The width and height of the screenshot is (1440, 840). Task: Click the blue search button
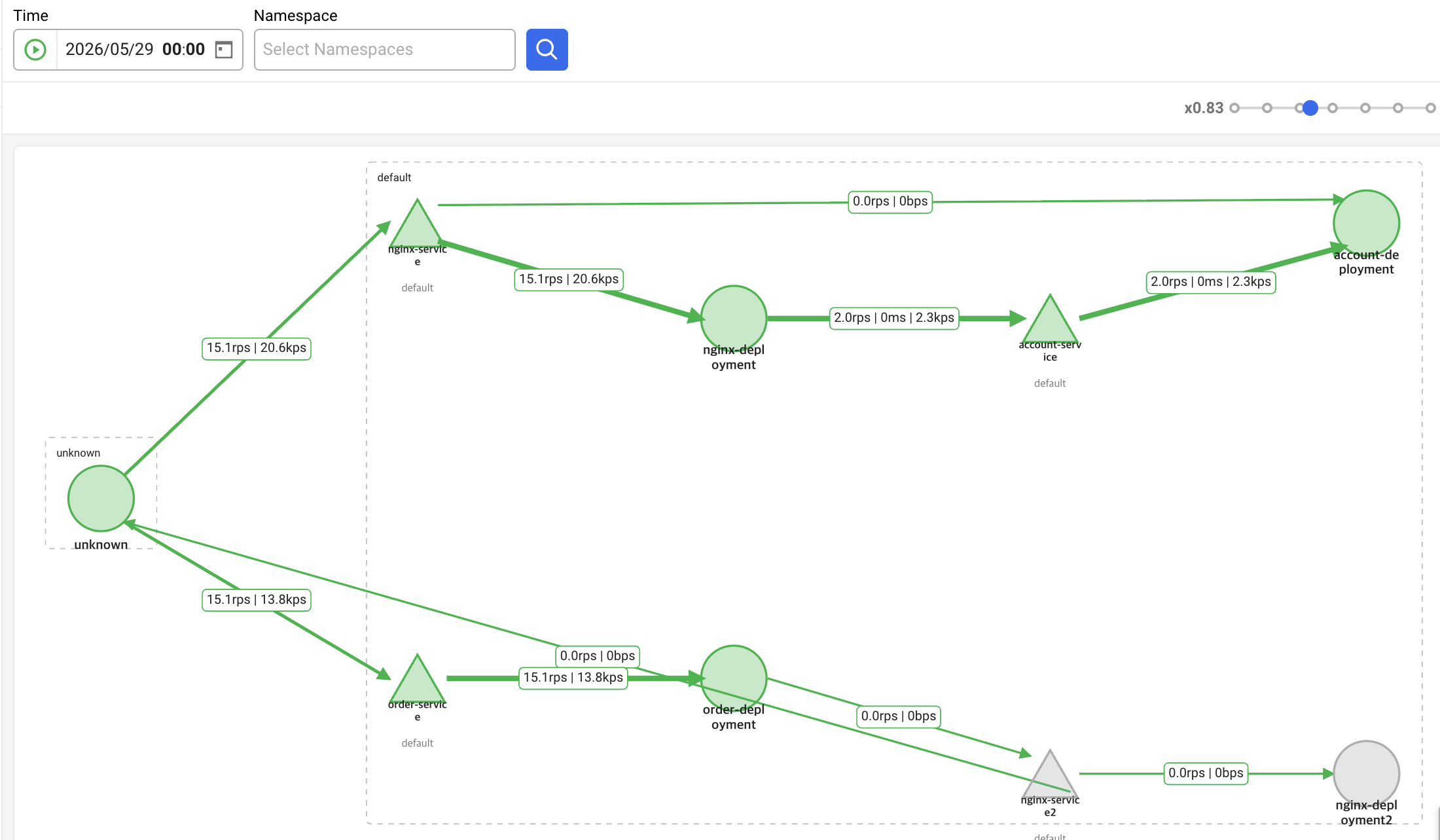click(547, 50)
